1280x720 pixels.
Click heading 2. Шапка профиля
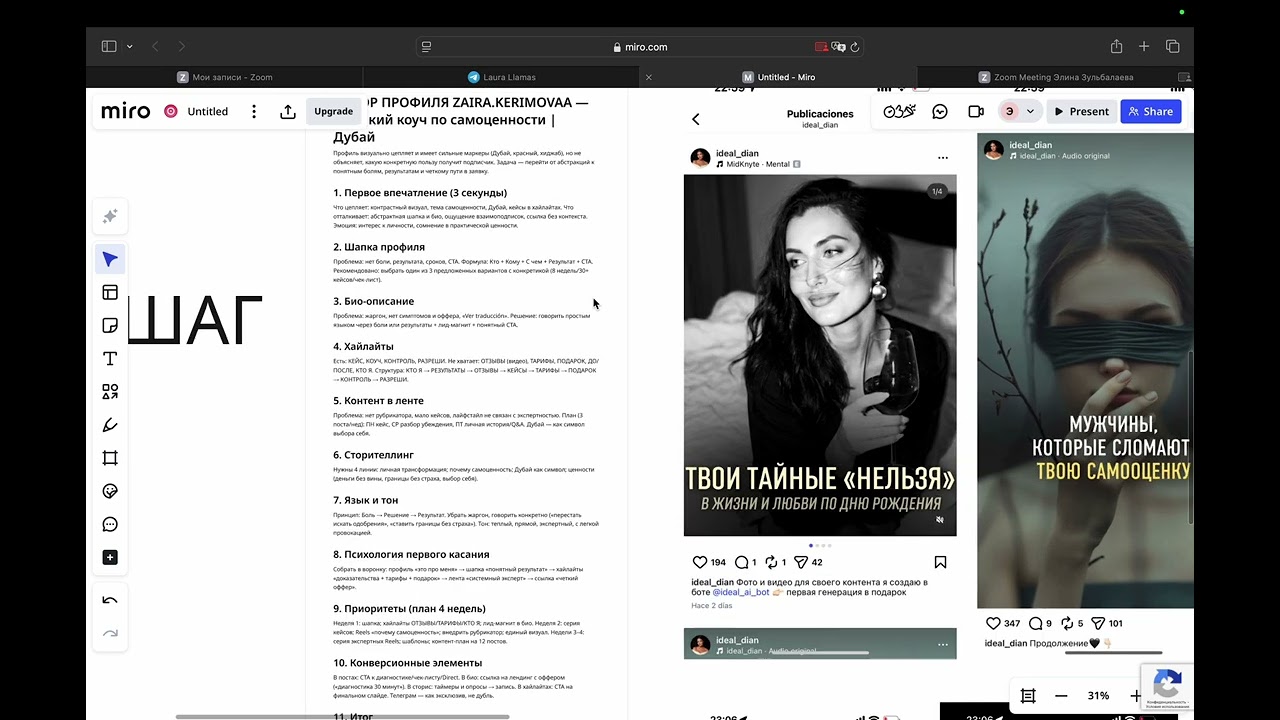[x=379, y=247]
